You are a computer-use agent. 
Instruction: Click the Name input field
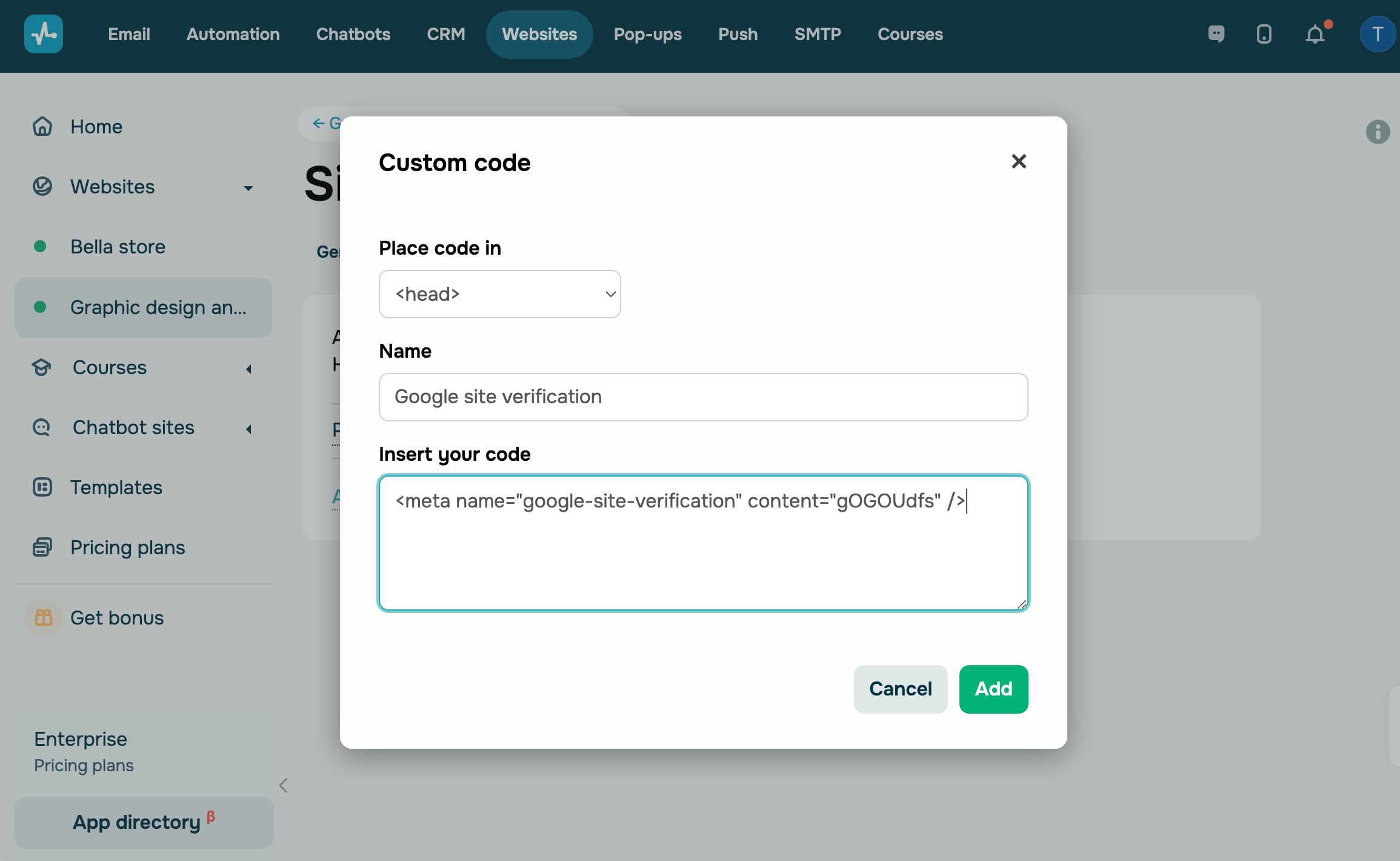[703, 397]
